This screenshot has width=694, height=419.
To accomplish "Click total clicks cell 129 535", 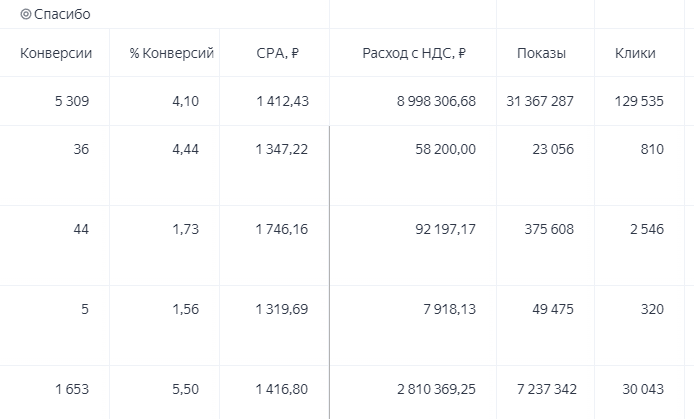I will point(639,101).
